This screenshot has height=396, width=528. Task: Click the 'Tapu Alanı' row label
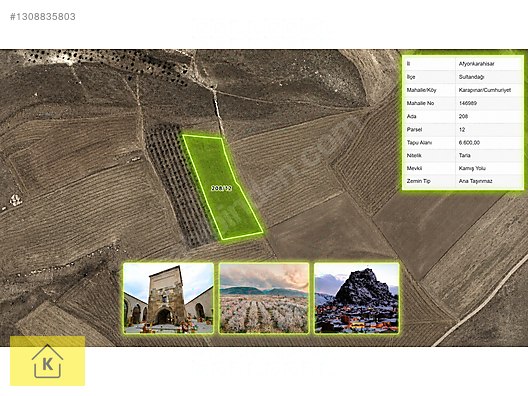click(x=419, y=142)
